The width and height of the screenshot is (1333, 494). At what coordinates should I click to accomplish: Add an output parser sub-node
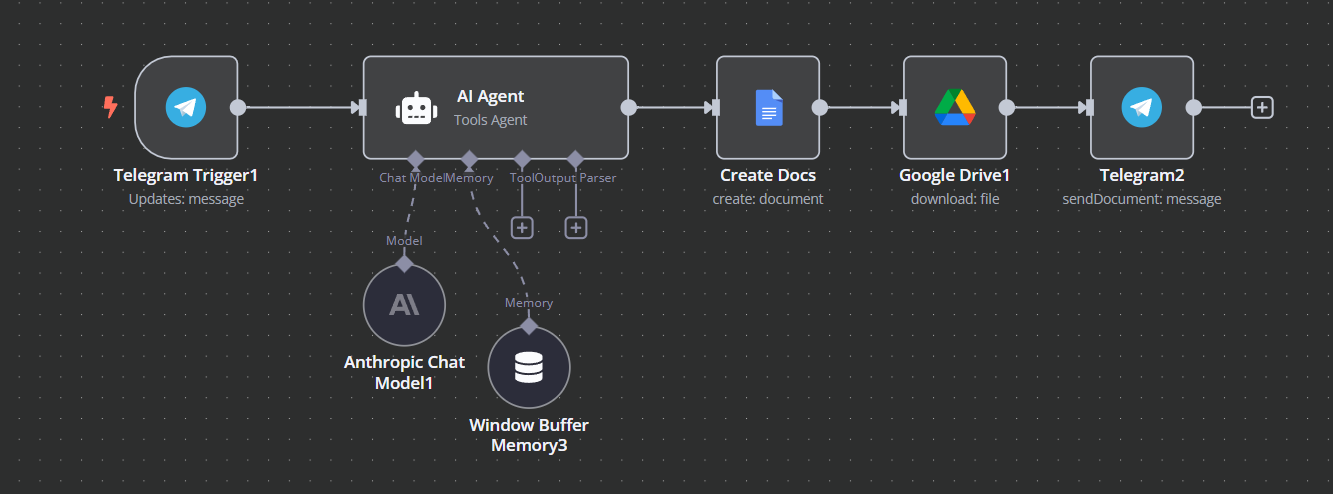pos(575,227)
